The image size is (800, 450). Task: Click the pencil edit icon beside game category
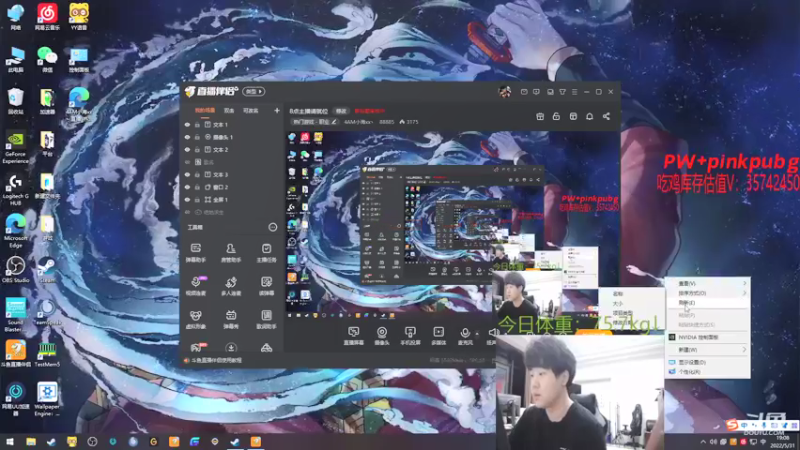click(334, 122)
